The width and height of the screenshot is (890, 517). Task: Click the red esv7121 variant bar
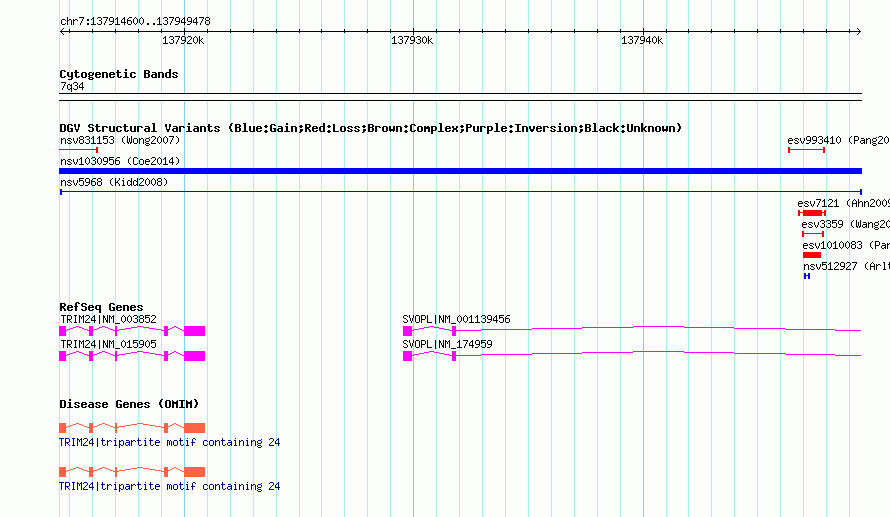point(812,213)
